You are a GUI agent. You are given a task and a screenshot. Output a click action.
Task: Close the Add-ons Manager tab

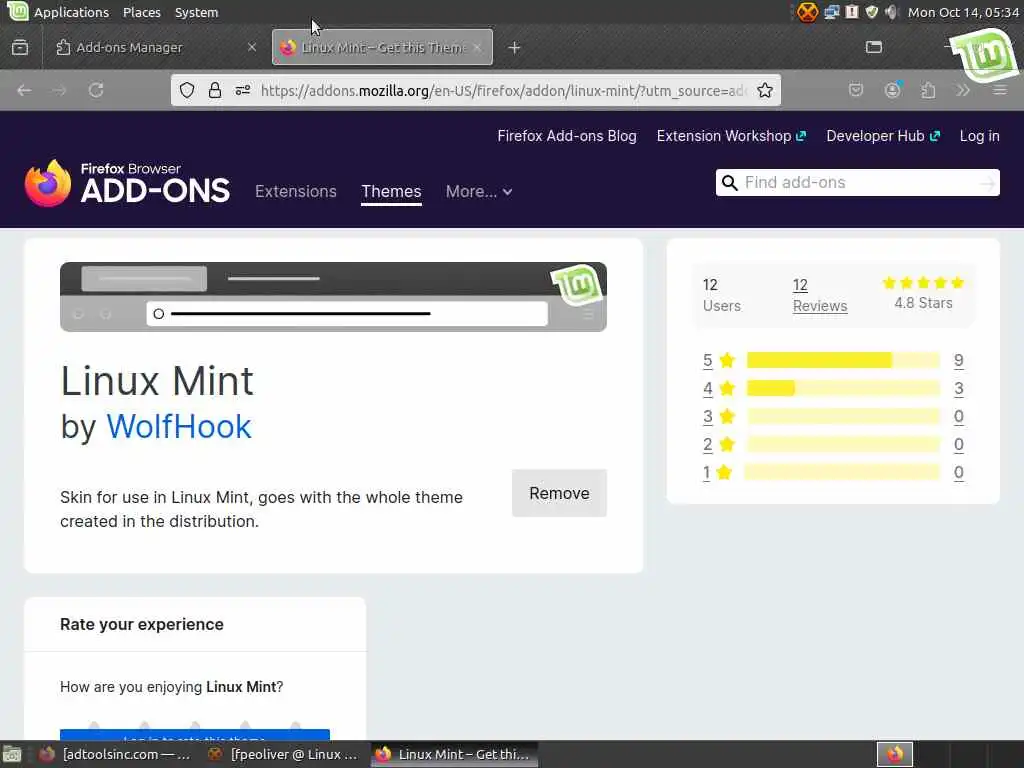tap(251, 47)
